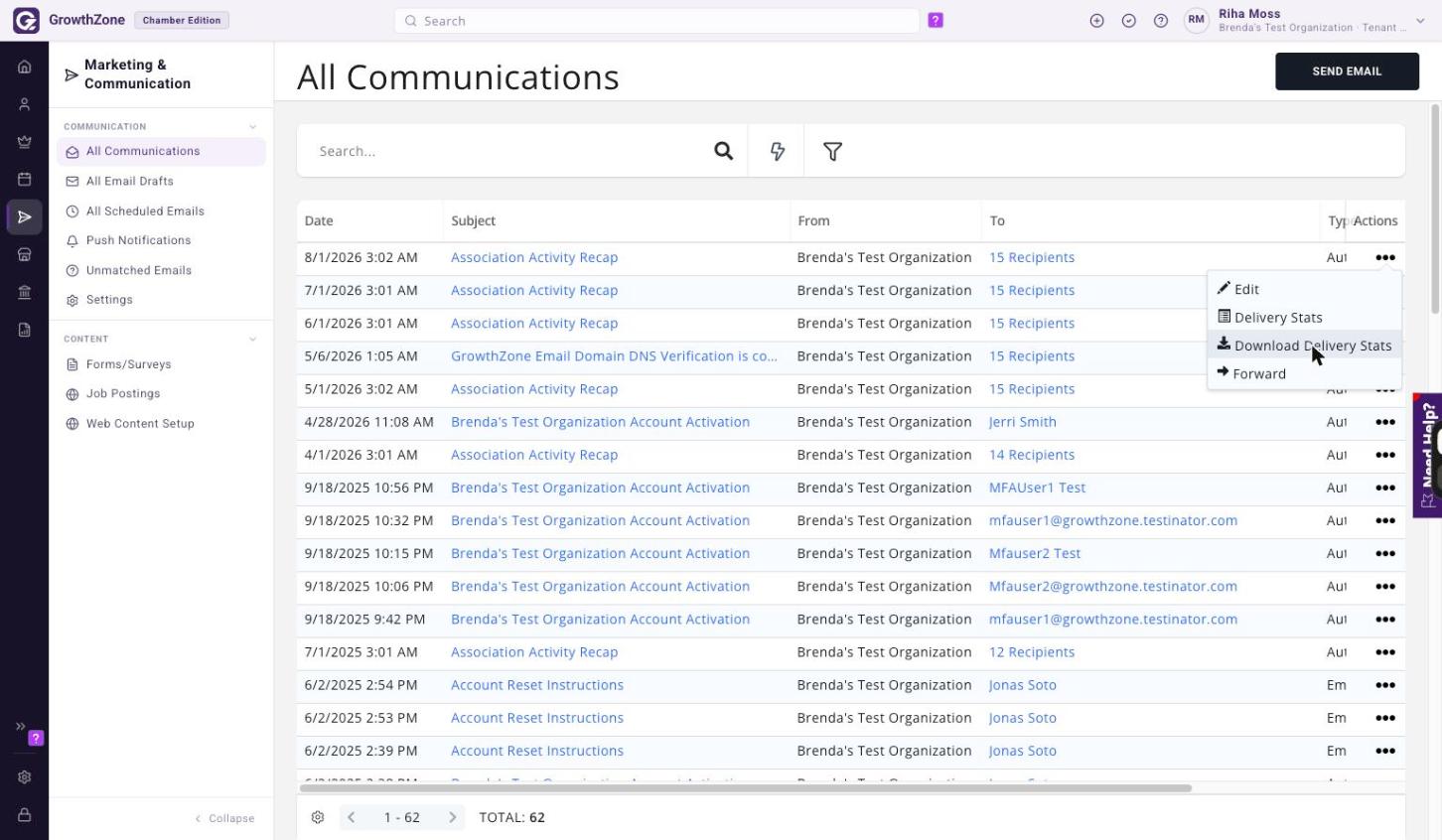The image size is (1442, 840).
Task: Open the home icon in left rail
Action: (25, 67)
